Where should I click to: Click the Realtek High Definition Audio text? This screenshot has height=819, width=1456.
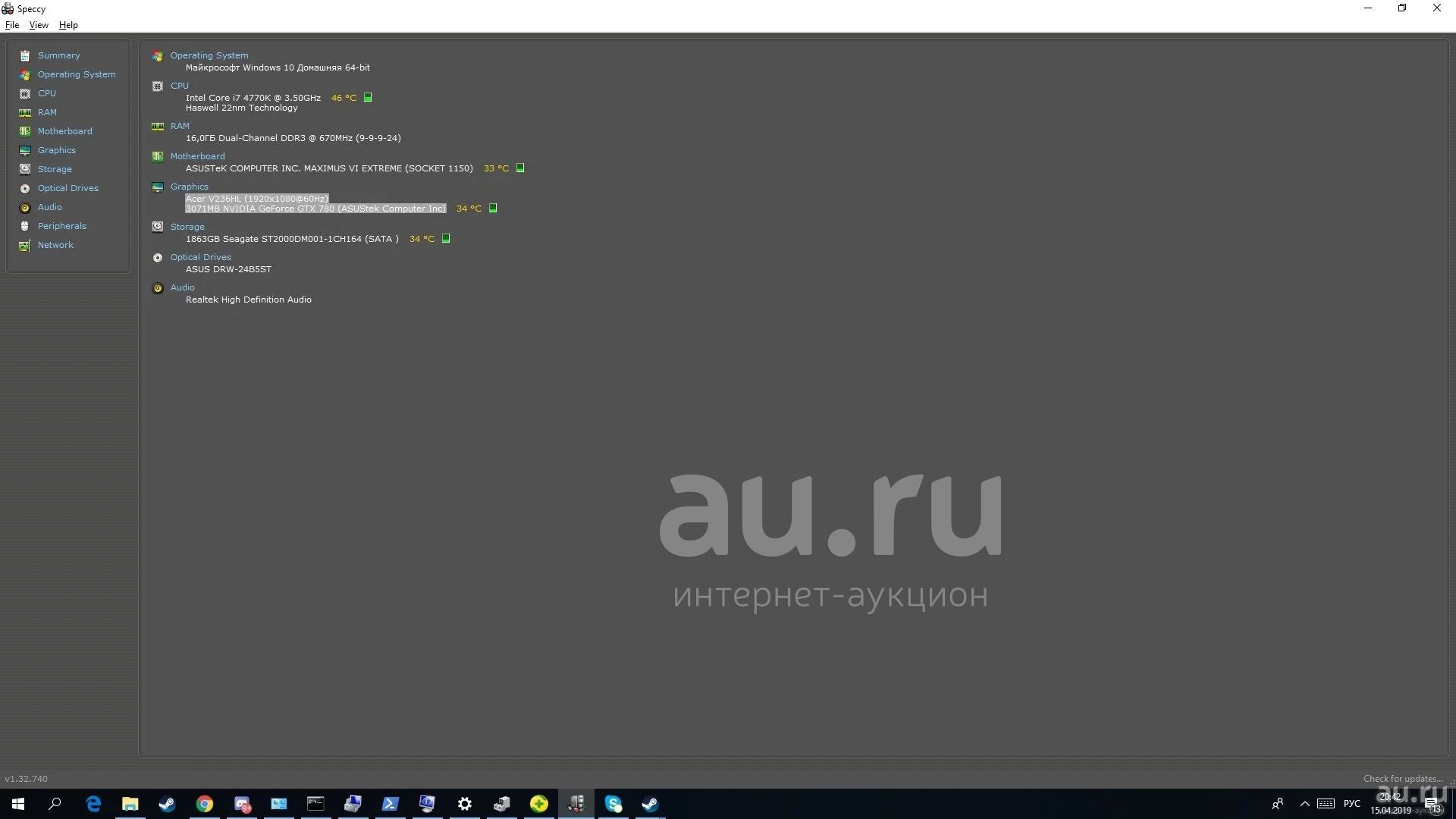click(249, 300)
